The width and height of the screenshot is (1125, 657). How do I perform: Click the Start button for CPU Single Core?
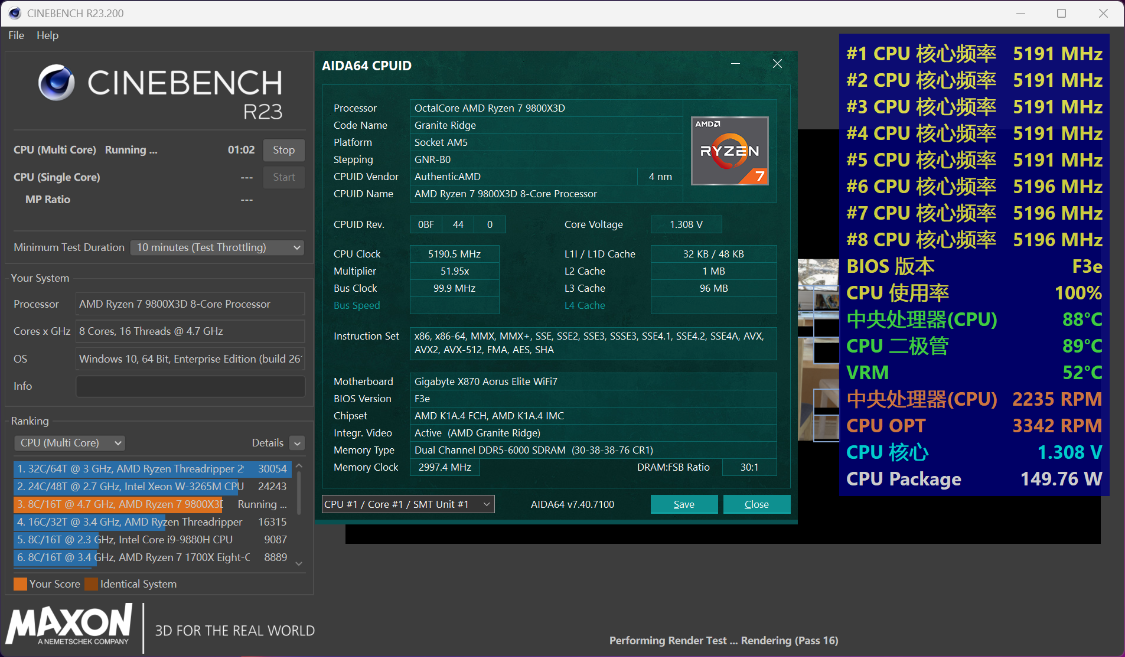(x=283, y=177)
